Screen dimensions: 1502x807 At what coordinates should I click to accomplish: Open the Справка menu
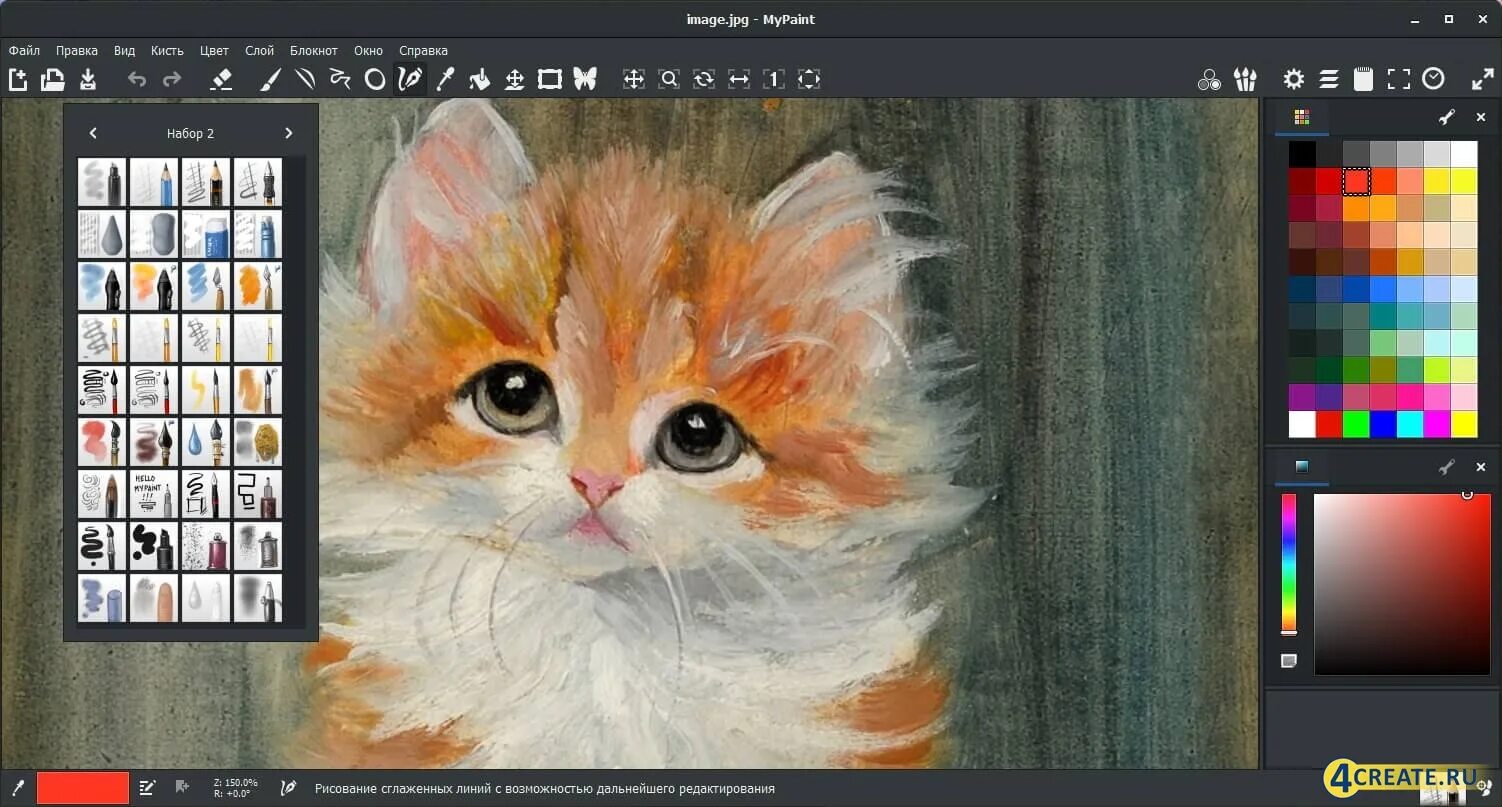pyautogui.click(x=423, y=50)
